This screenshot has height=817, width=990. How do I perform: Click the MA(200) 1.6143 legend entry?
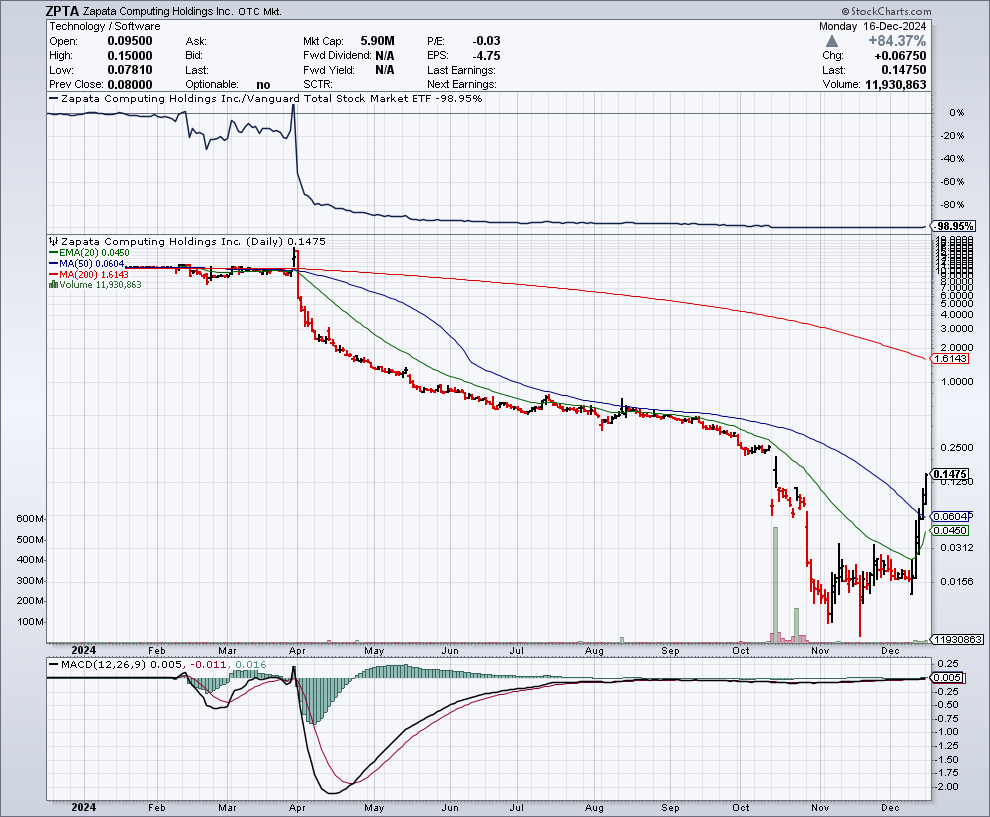pos(88,274)
